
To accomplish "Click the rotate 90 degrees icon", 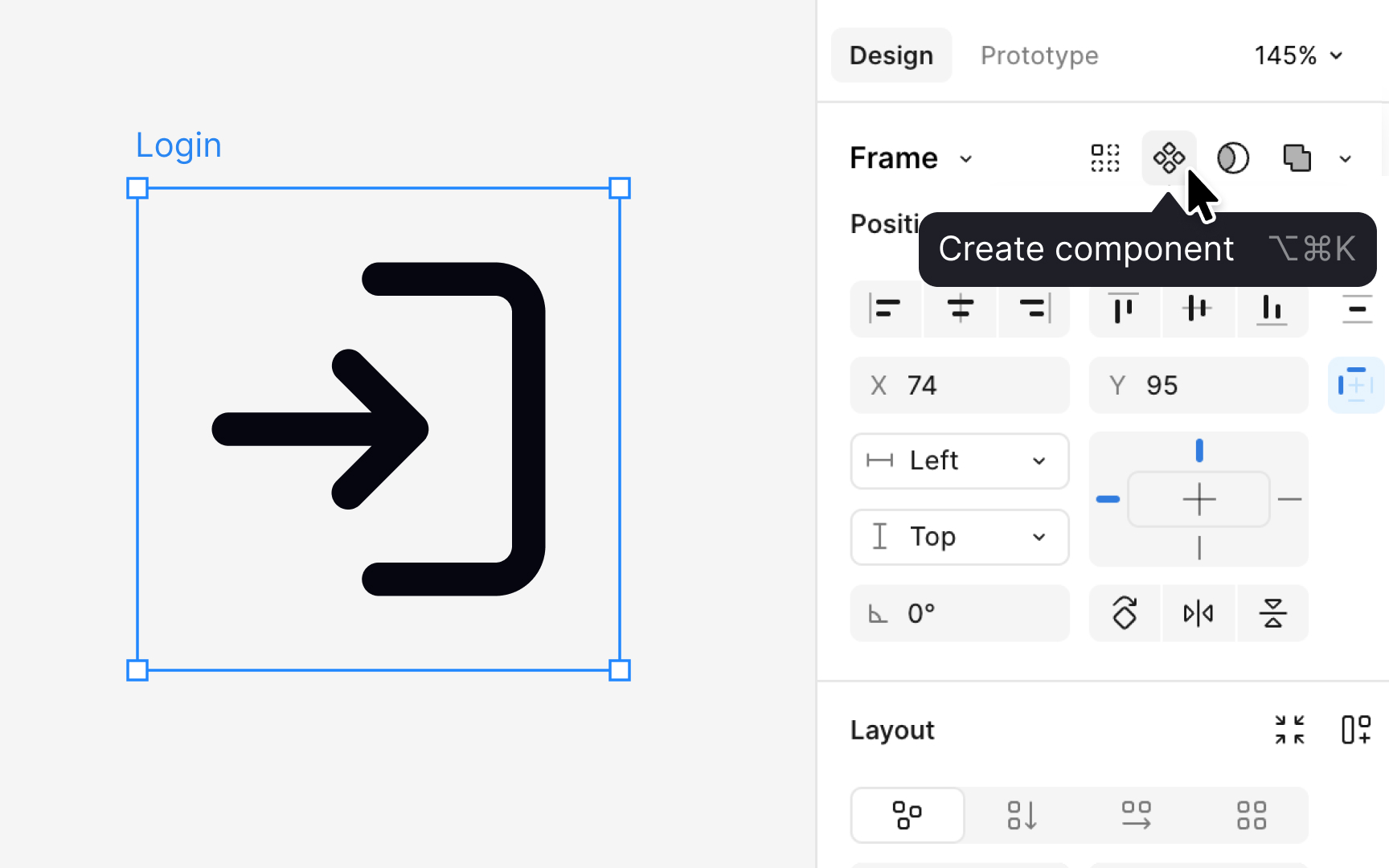I will click(x=1124, y=612).
